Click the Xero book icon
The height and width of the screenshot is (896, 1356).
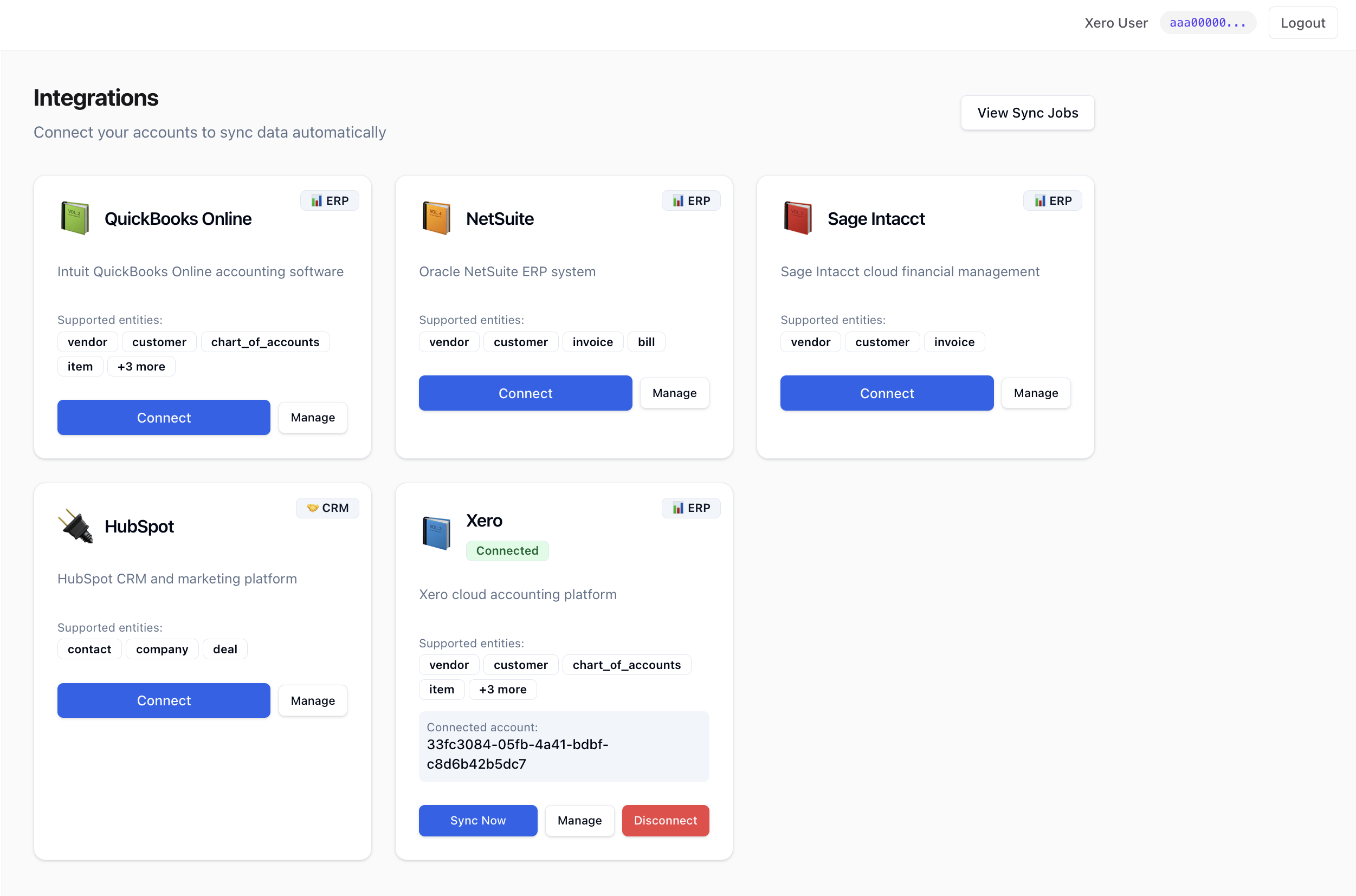(x=436, y=533)
